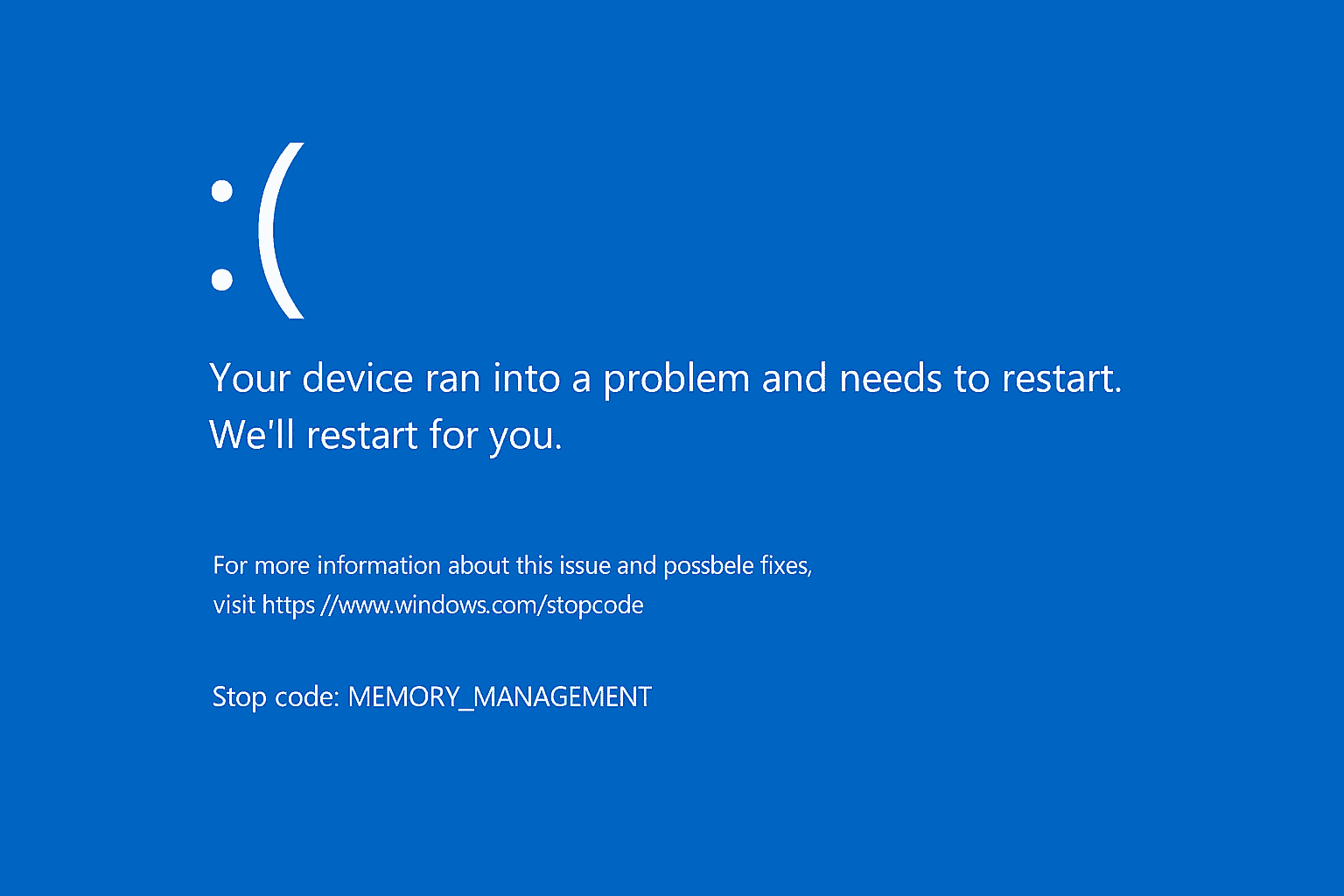This screenshot has width=1344, height=896.
Task: Click the "https" portion of the URL
Action: (x=288, y=605)
